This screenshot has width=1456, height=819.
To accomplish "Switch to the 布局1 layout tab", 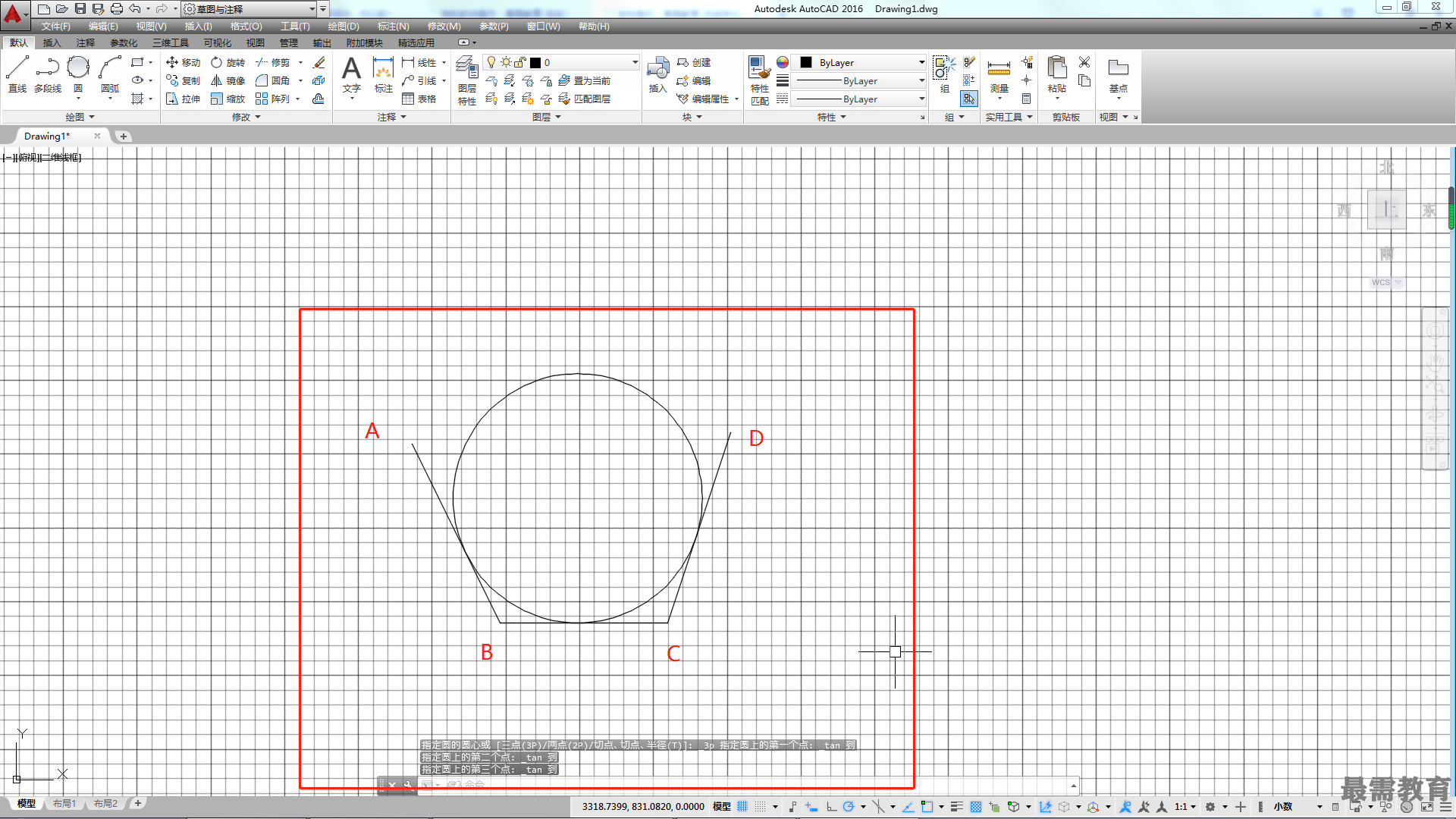I will click(64, 803).
